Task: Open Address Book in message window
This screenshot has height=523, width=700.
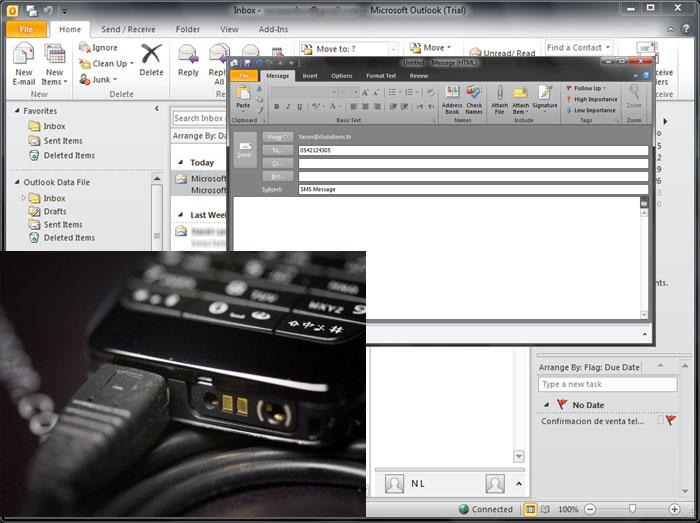Action: pyautogui.click(x=452, y=100)
